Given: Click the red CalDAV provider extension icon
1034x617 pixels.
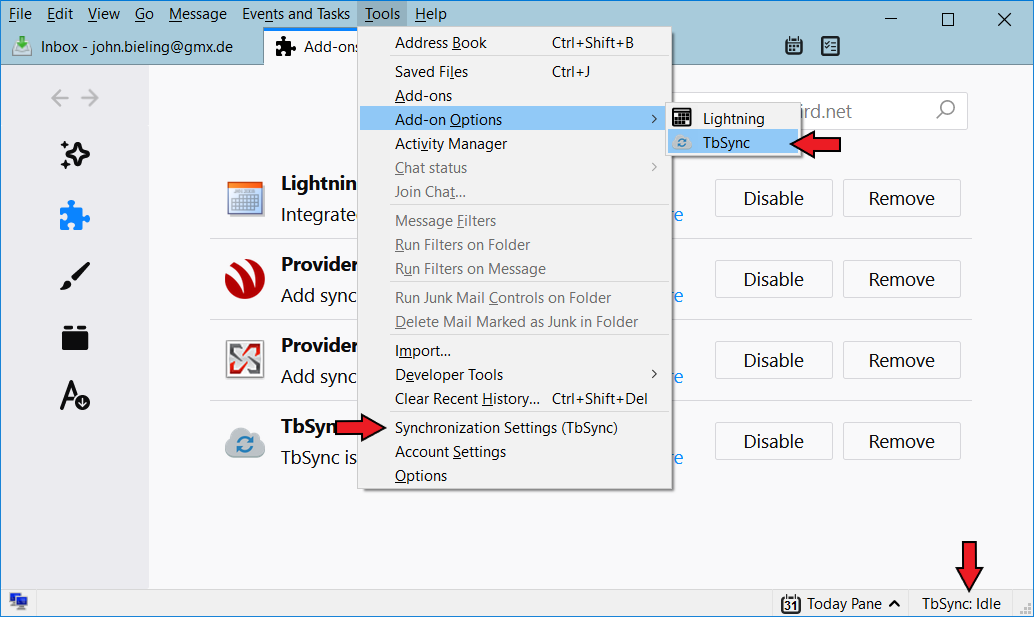Looking at the screenshot, I should coord(245,279).
